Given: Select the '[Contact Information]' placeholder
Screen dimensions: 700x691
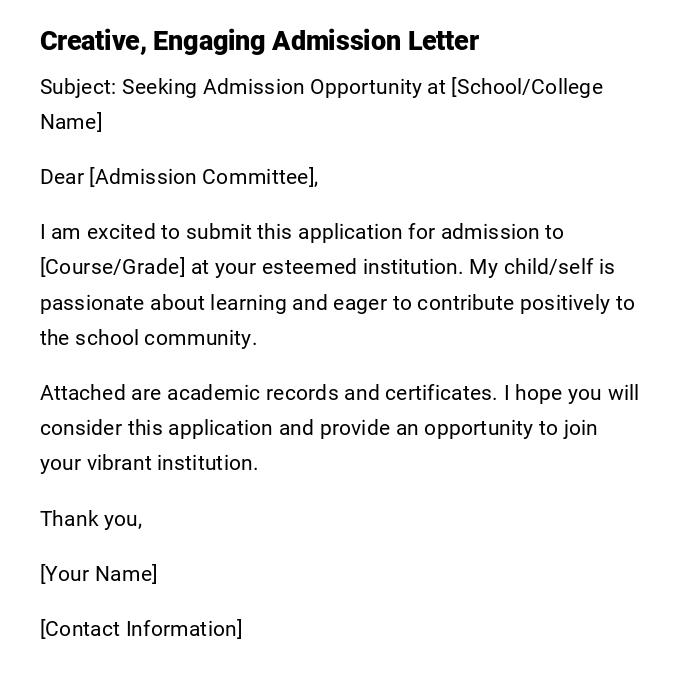Looking at the screenshot, I should (141, 629).
